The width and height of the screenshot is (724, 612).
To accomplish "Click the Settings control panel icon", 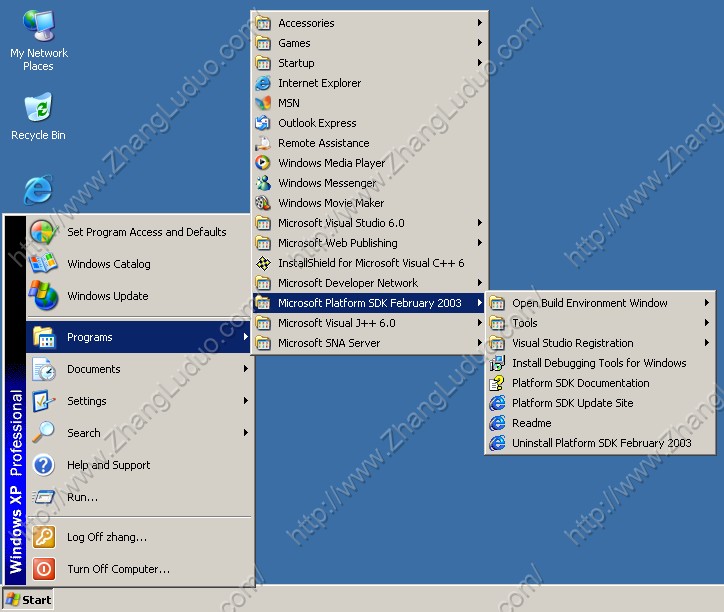I will 44,401.
